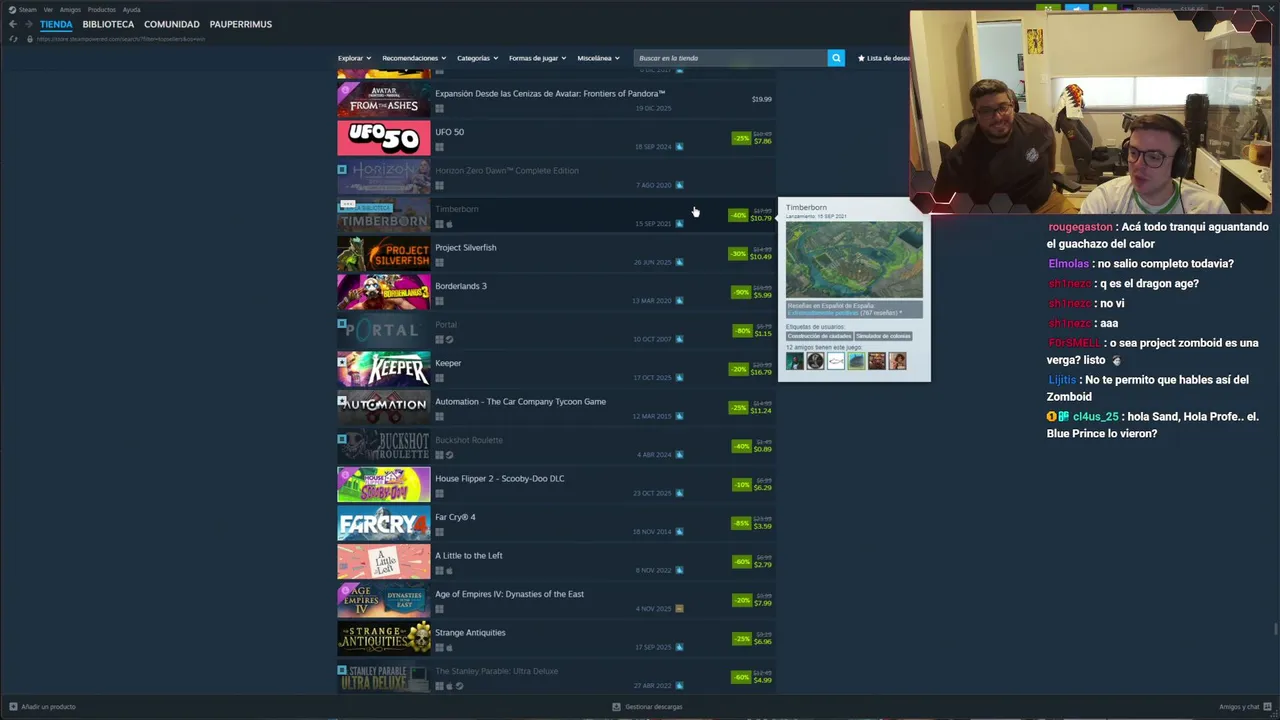Open the Categorías dropdown
Image resolution: width=1280 pixels, height=720 pixels.
[x=477, y=58]
